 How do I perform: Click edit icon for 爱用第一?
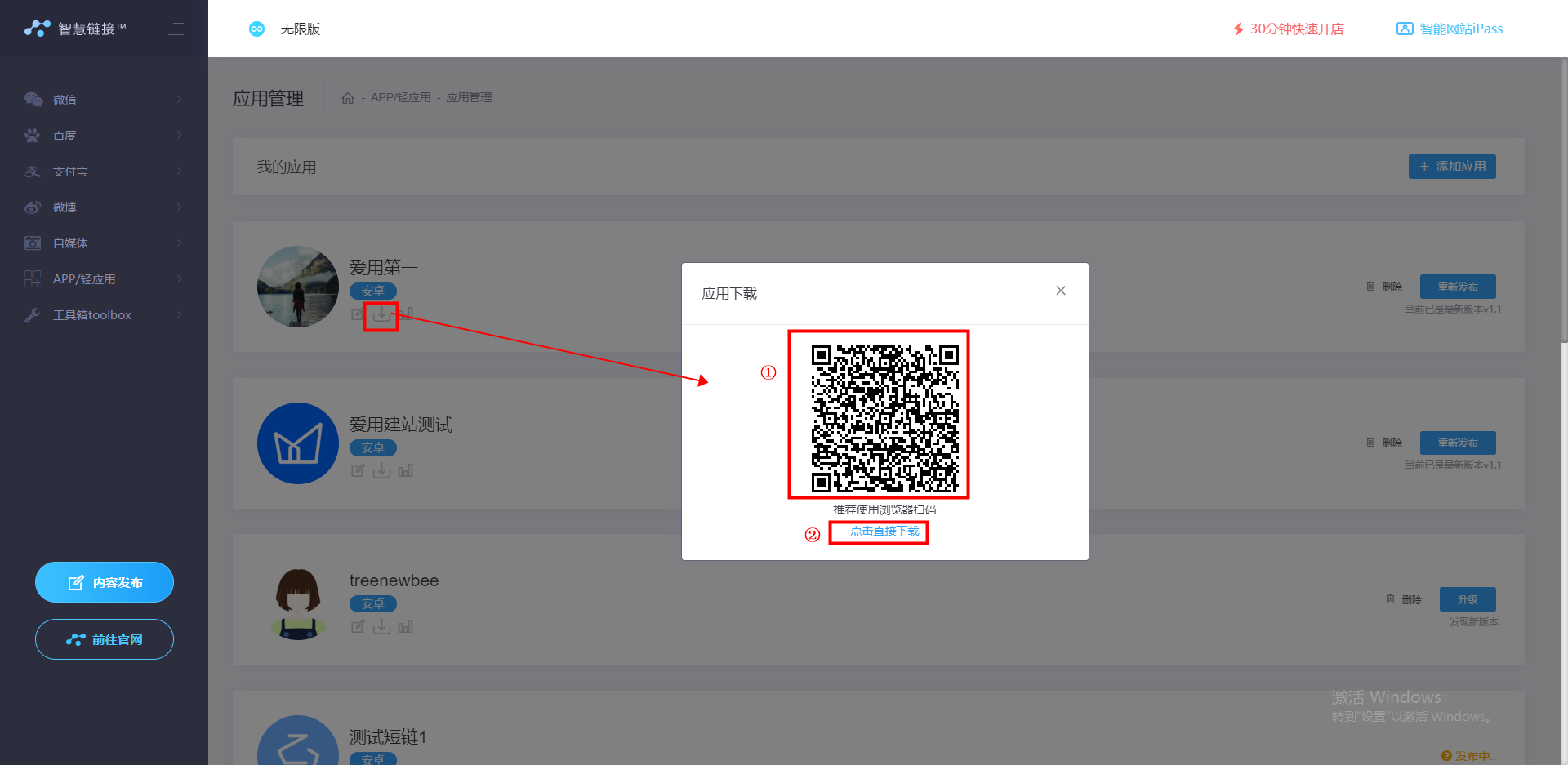point(358,314)
